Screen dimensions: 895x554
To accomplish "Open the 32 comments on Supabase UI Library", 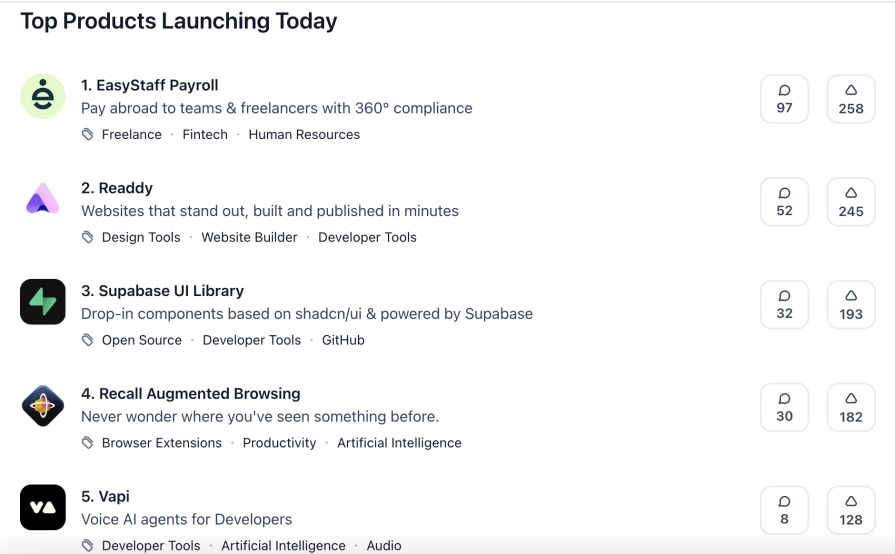I will (784, 304).
